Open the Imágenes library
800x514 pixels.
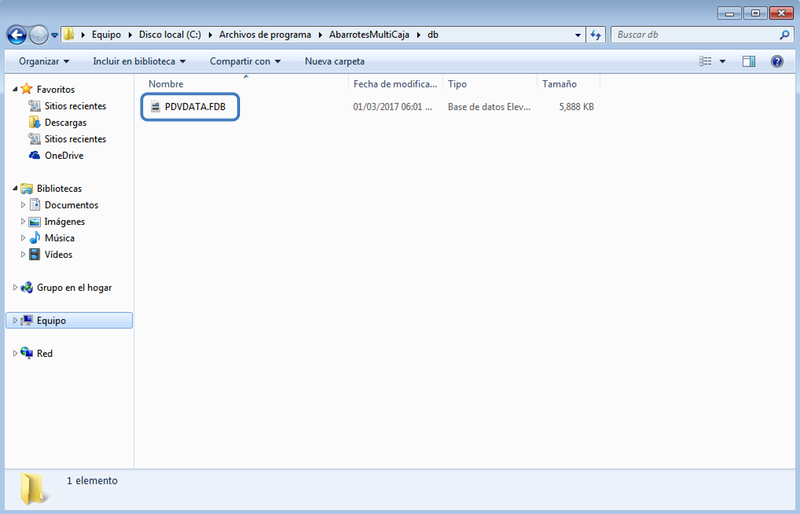pos(64,222)
